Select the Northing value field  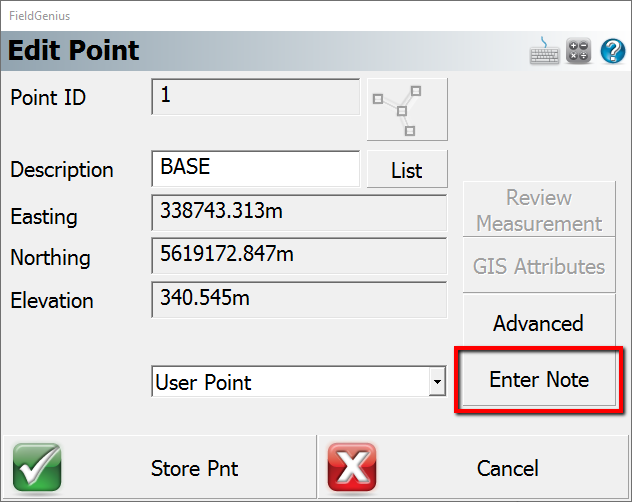tap(298, 256)
